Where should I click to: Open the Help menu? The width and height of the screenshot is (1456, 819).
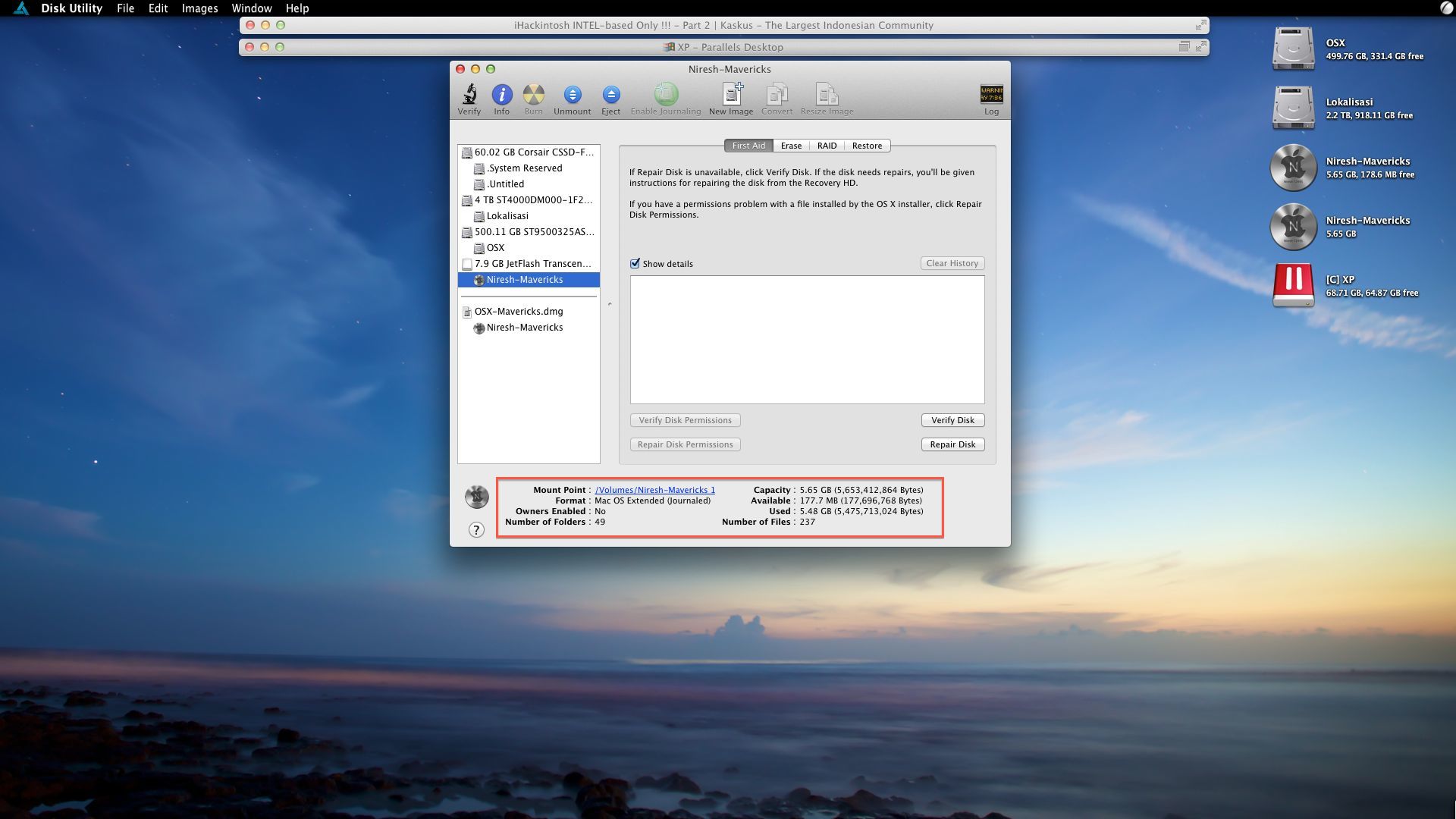[297, 8]
